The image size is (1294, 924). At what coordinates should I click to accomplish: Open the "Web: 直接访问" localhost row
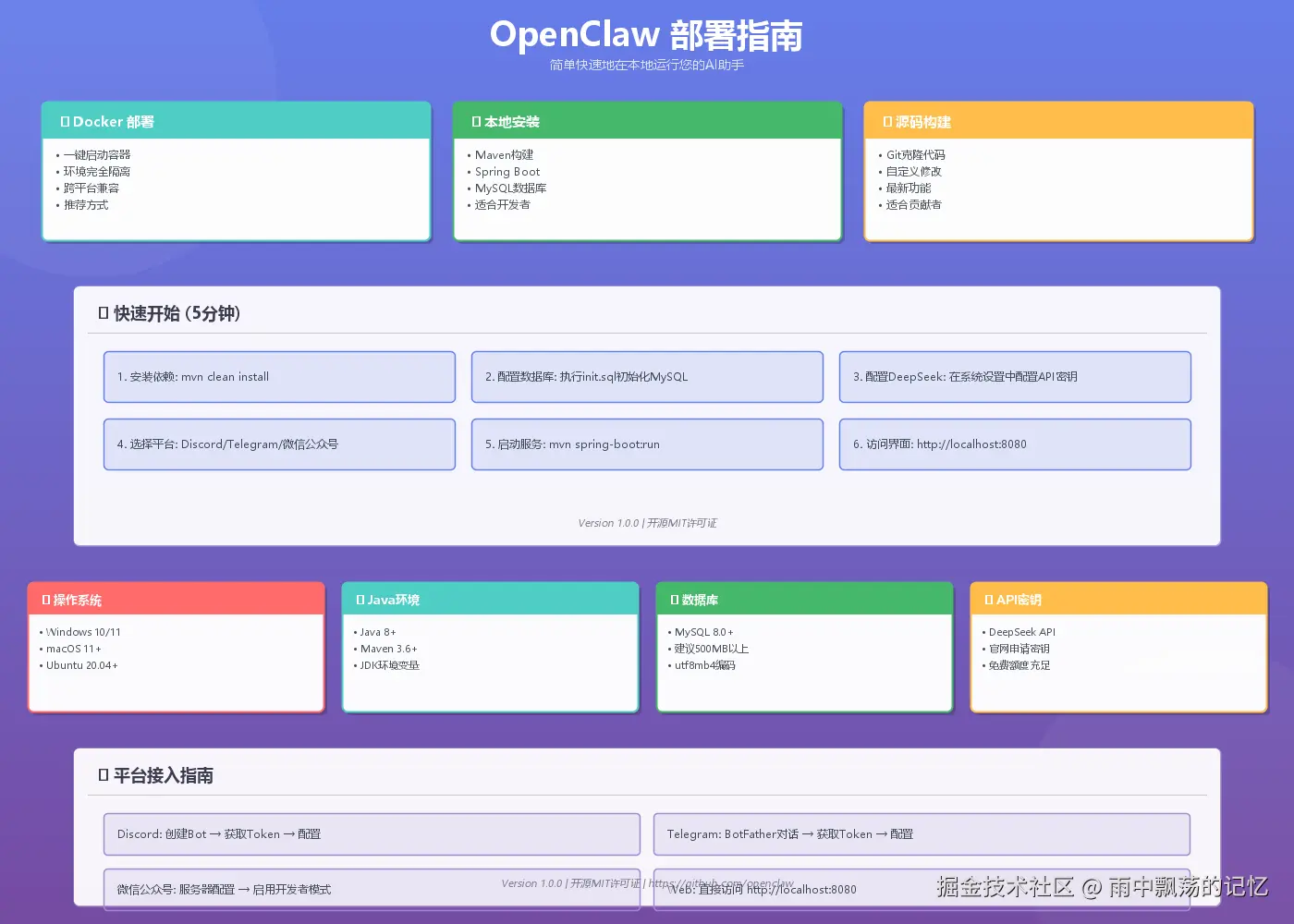tap(922, 890)
